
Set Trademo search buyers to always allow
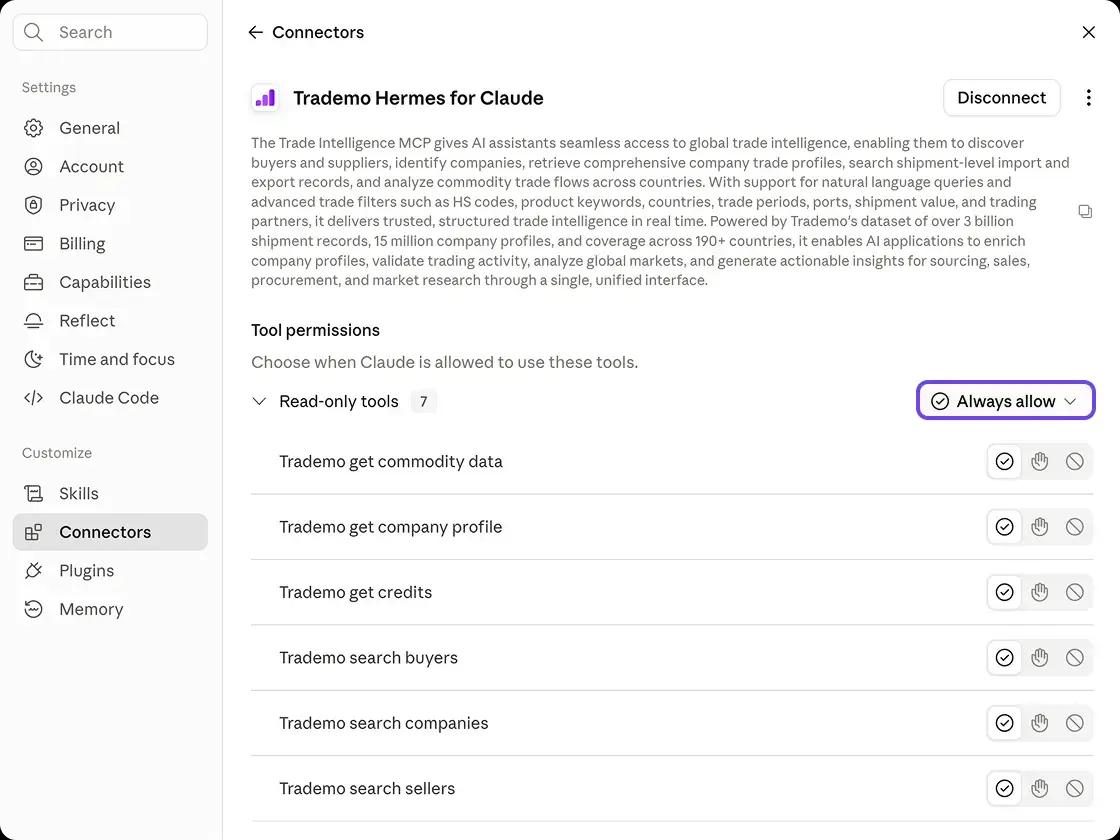1004,658
